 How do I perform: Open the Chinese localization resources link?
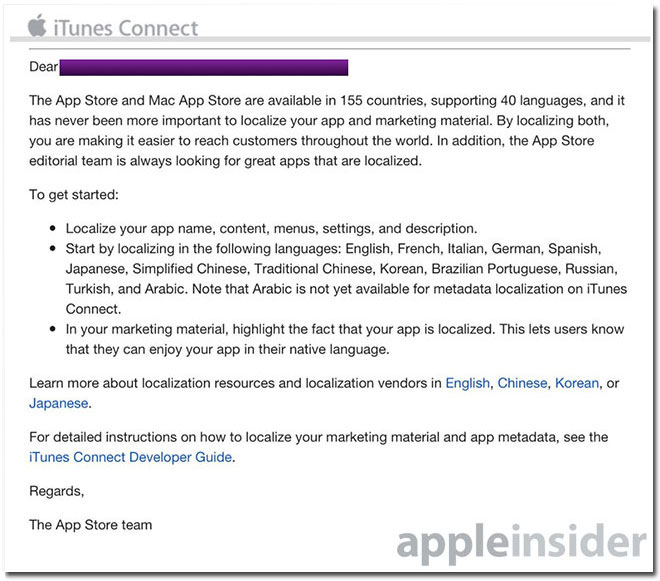pyautogui.click(x=522, y=383)
